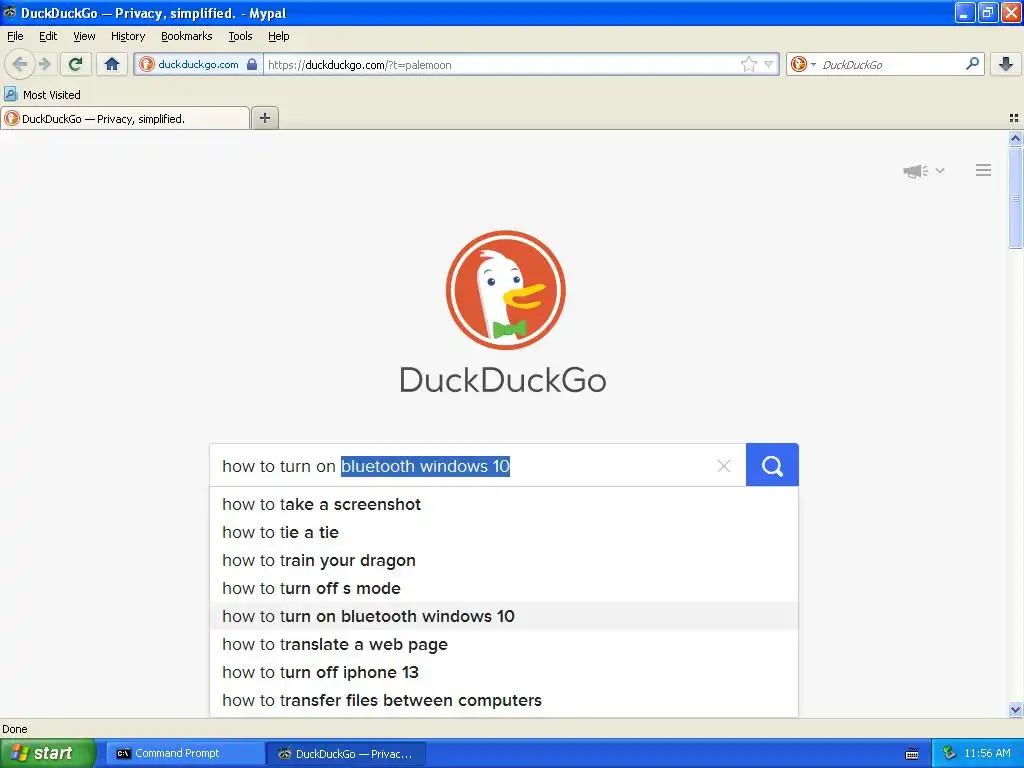Reload the page with the refresh icon
The image size is (1024, 768).
tap(76, 64)
